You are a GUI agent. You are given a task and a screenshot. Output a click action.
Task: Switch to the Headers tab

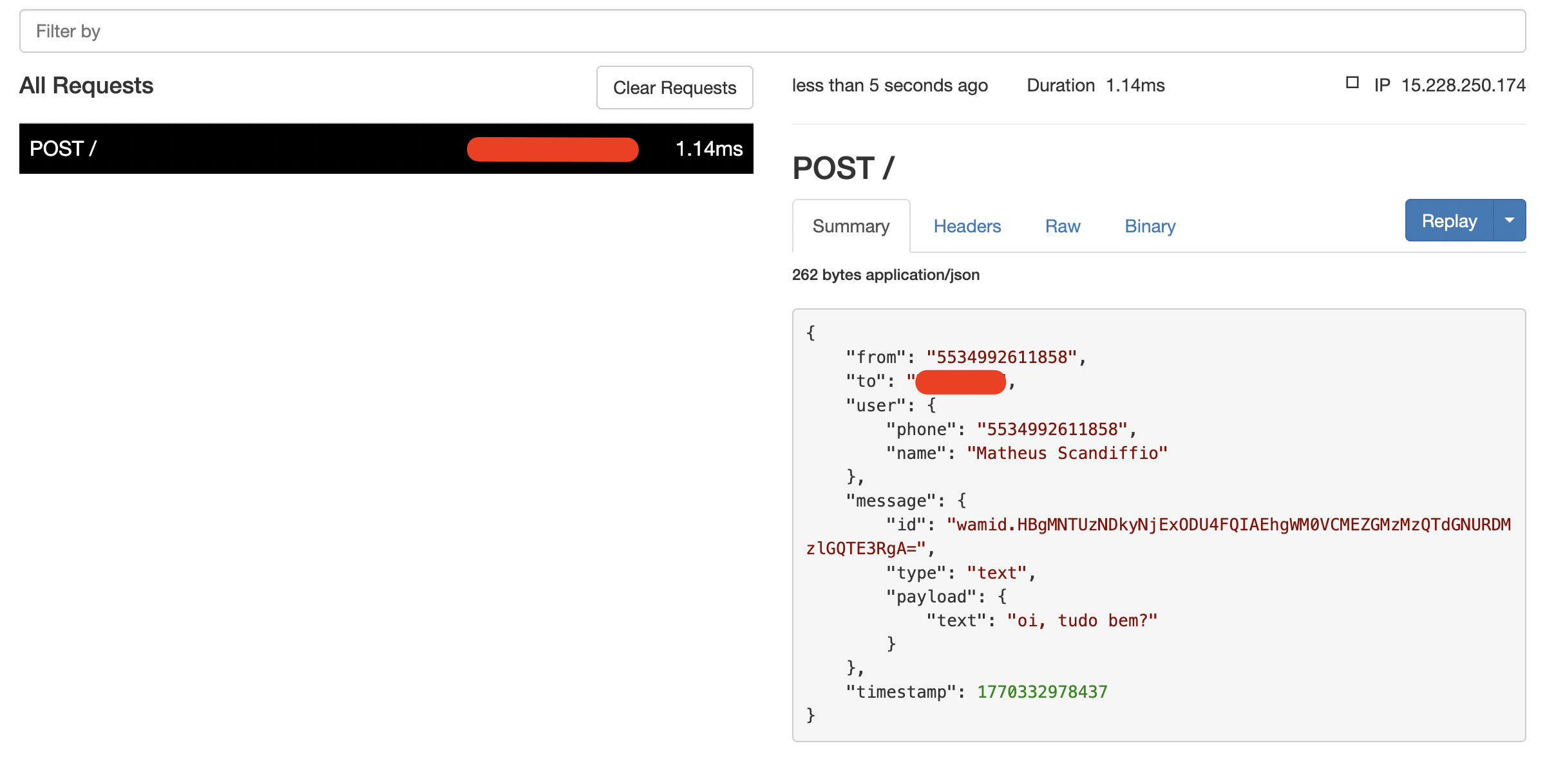click(x=967, y=226)
